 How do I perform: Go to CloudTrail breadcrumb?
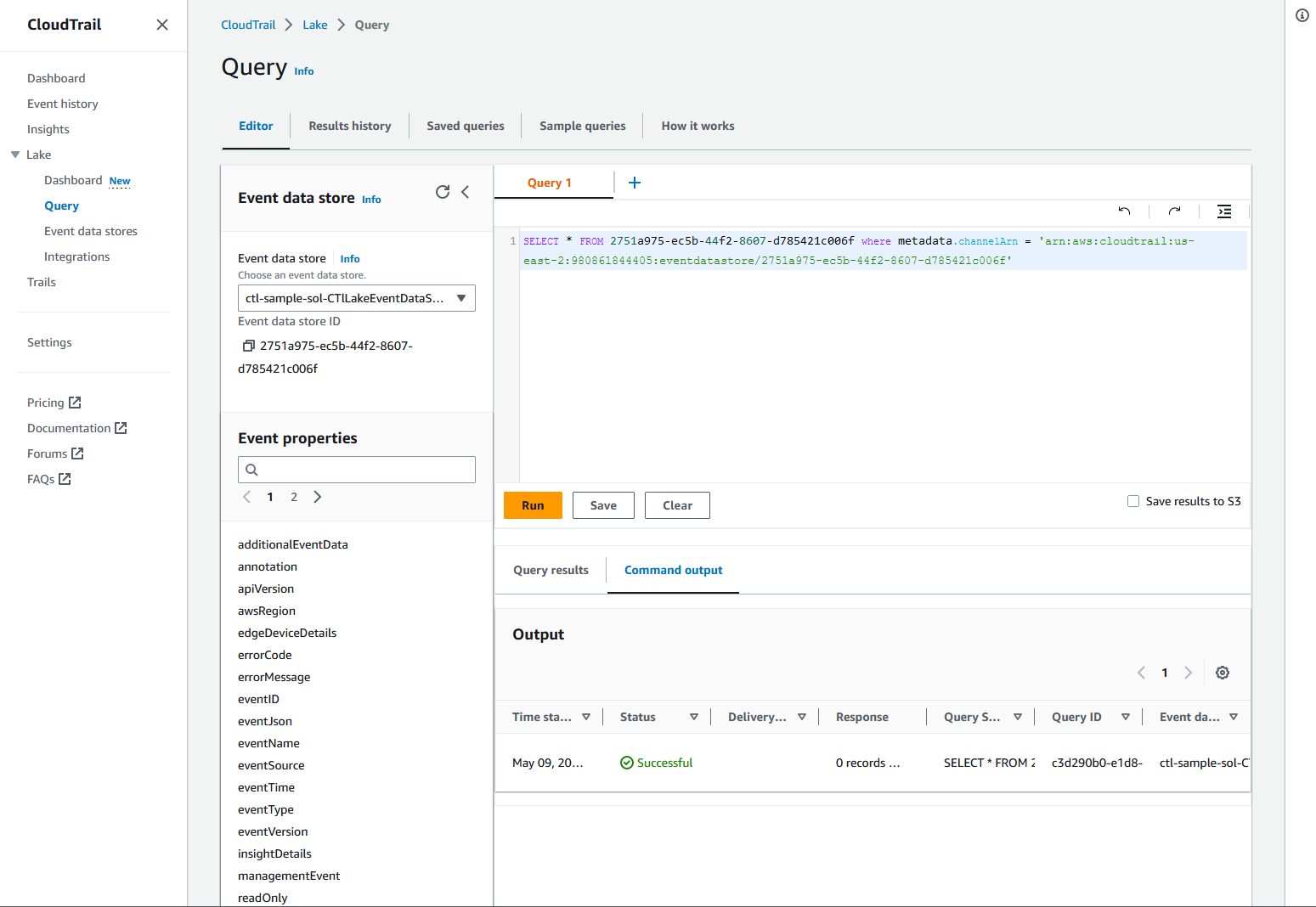(248, 25)
